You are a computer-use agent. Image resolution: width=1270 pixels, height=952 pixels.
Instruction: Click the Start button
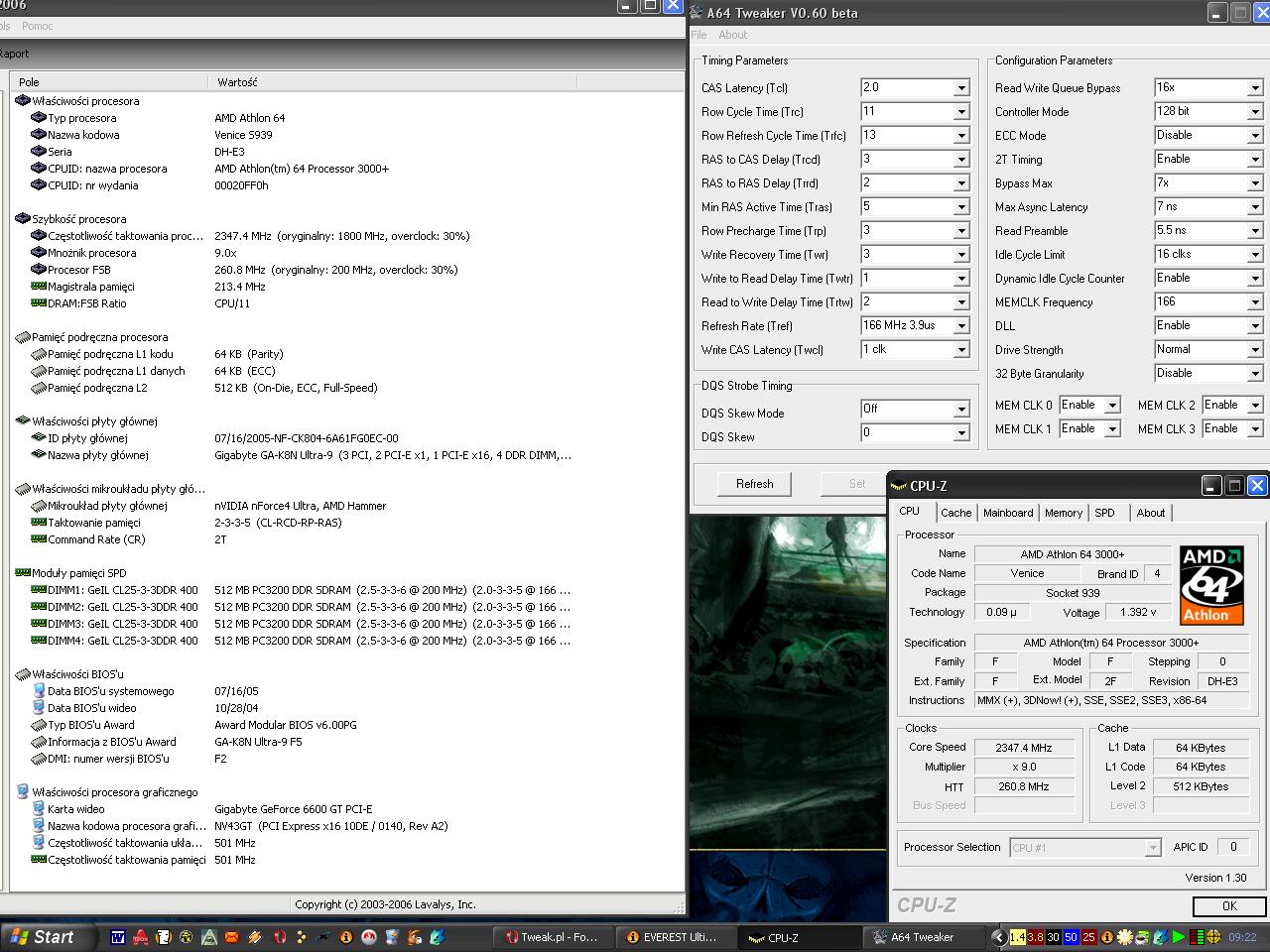point(44,936)
